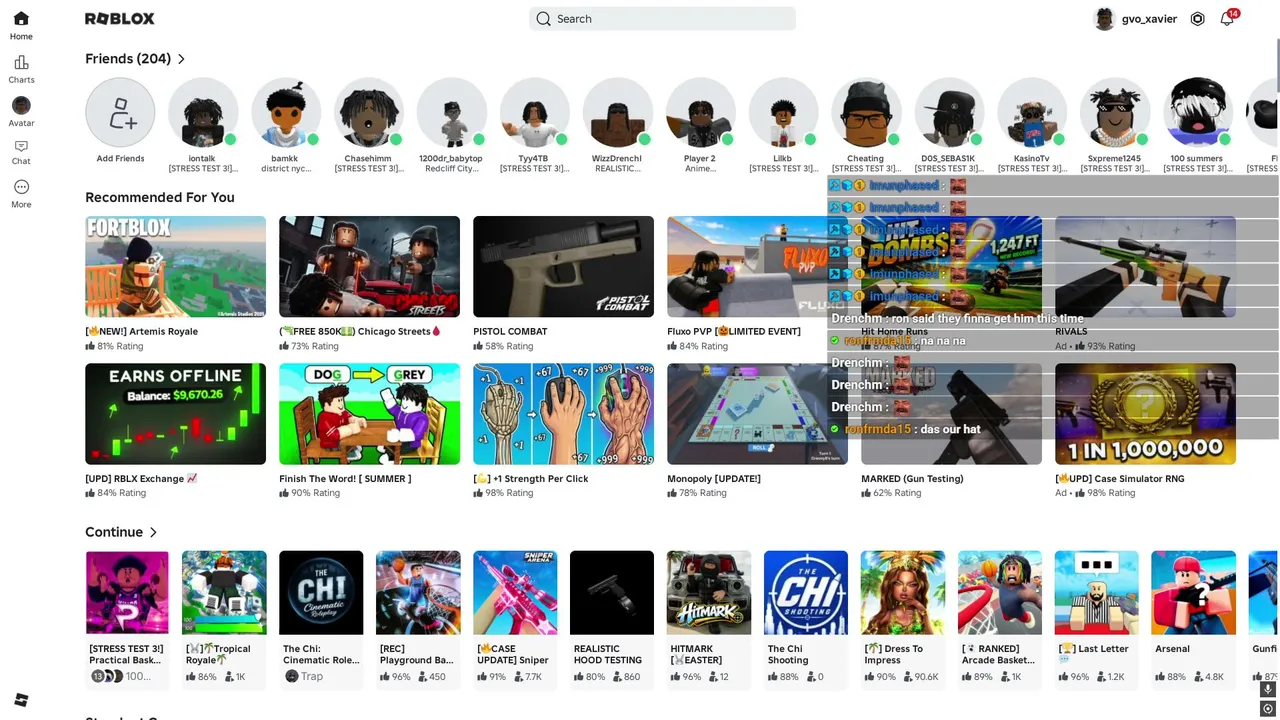Open friend Chasehimm's avatar

368,113
